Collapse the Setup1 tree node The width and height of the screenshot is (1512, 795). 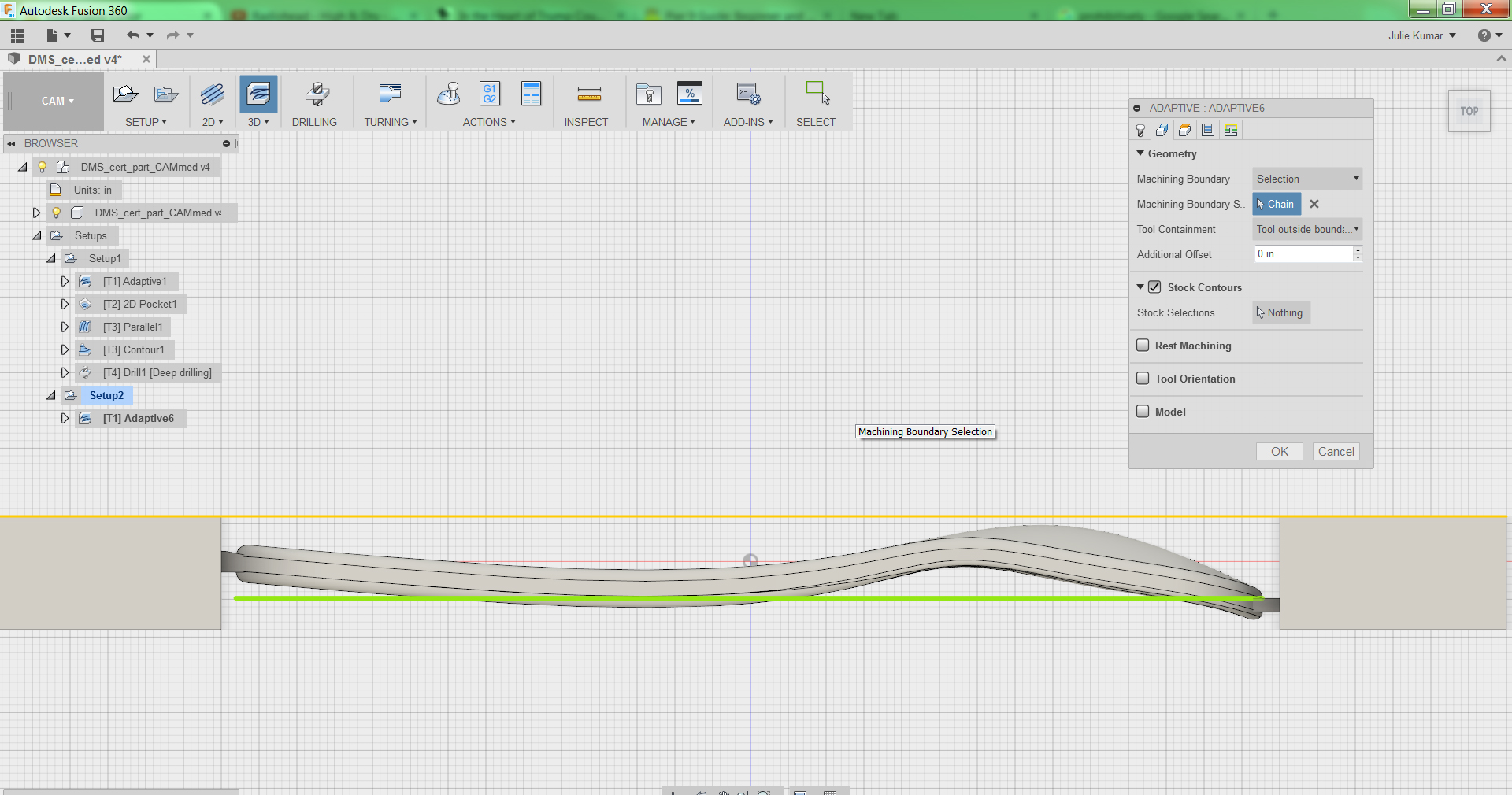pos(51,258)
